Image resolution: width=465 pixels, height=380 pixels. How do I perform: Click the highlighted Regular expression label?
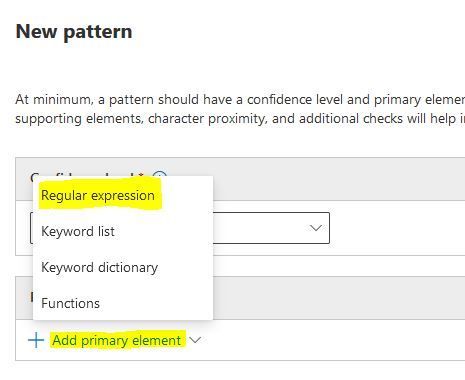[98, 195]
